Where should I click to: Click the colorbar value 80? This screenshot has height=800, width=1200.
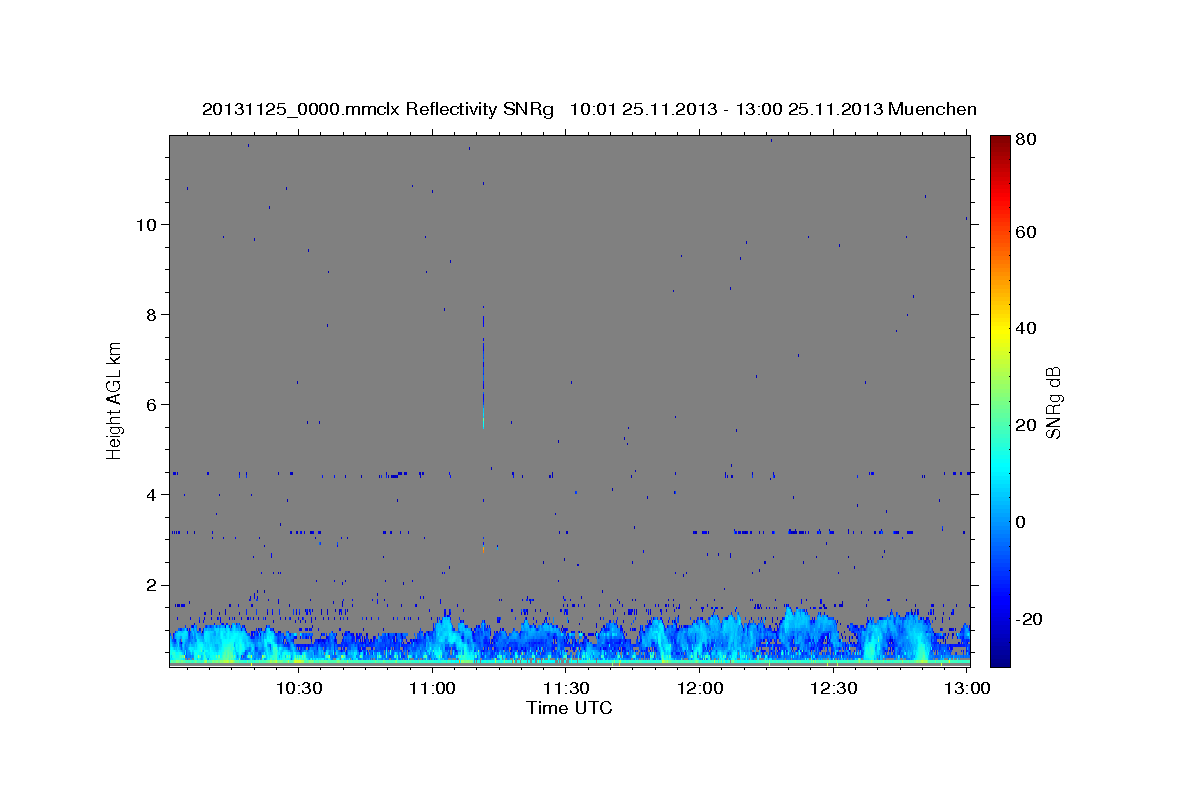pyautogui.click(x=1028, y=139)
